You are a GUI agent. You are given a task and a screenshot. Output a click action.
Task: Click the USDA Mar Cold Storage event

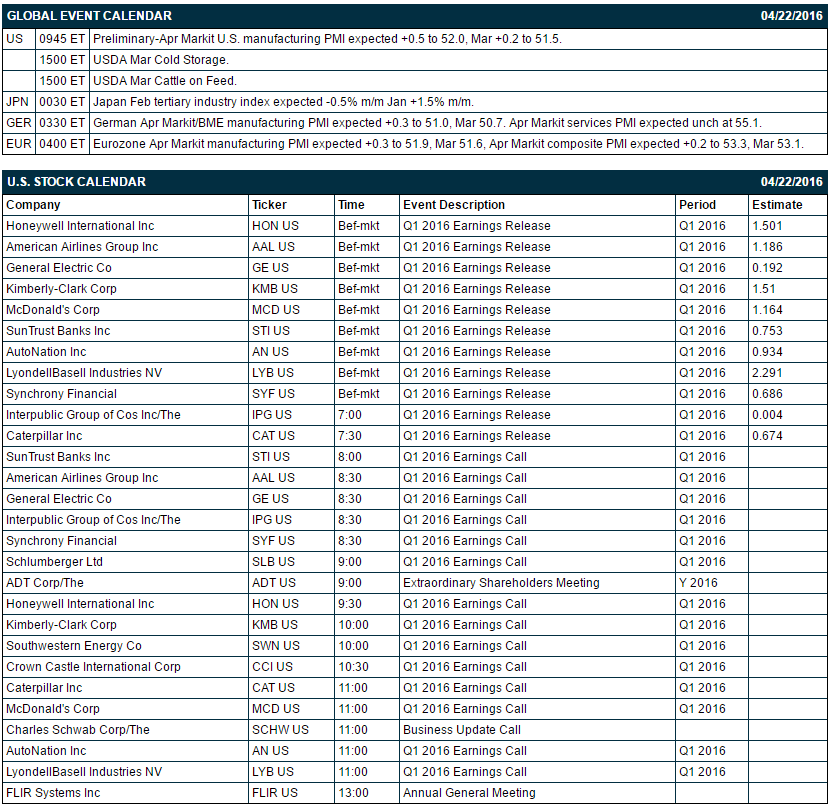[161, 60]
